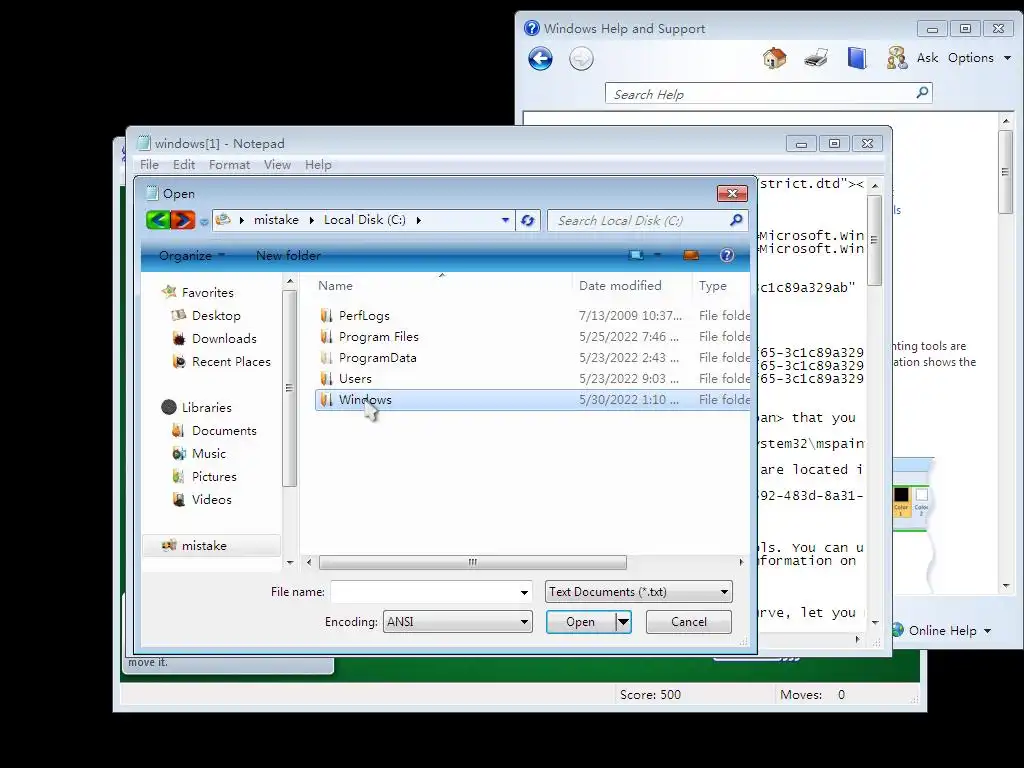1024x768 pixels.
Task: Select the Users folder icon
Action: click(x=327, y=379)
